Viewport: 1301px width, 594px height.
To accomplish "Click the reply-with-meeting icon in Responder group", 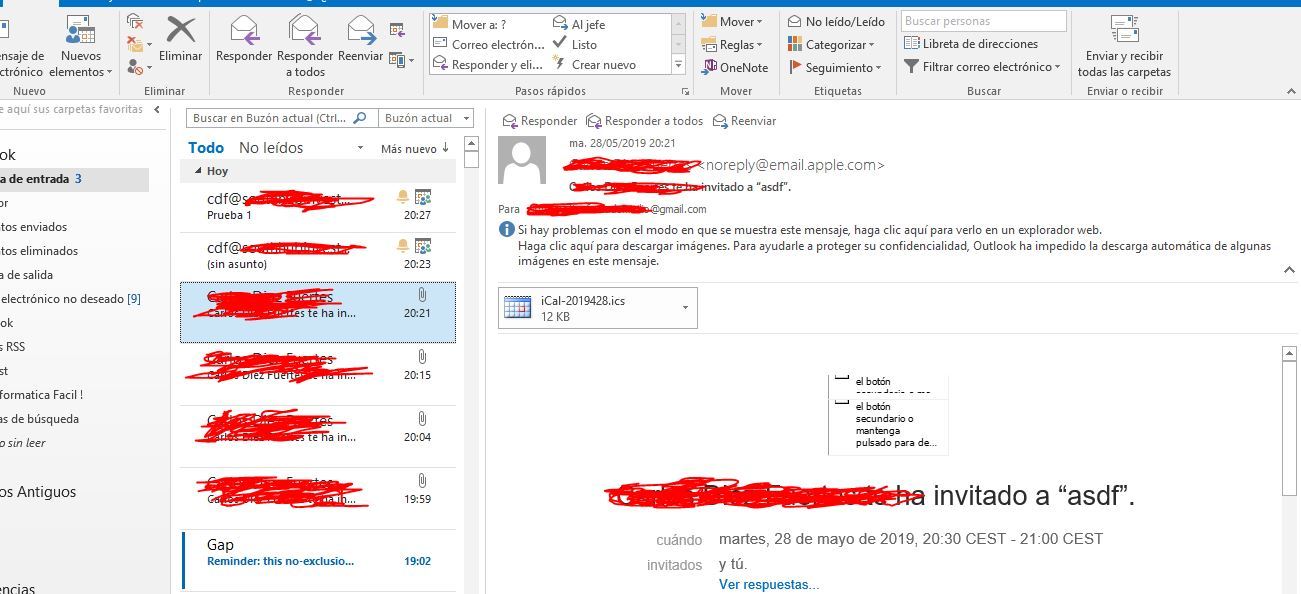I will (397, 30).
